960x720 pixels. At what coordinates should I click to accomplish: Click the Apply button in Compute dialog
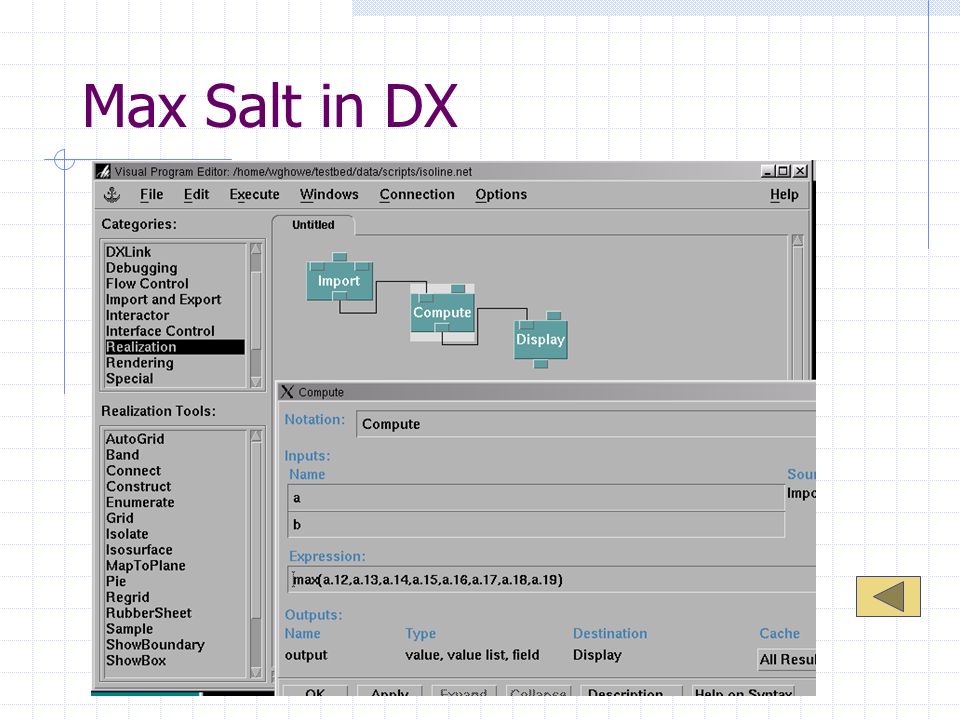point(390,691)
